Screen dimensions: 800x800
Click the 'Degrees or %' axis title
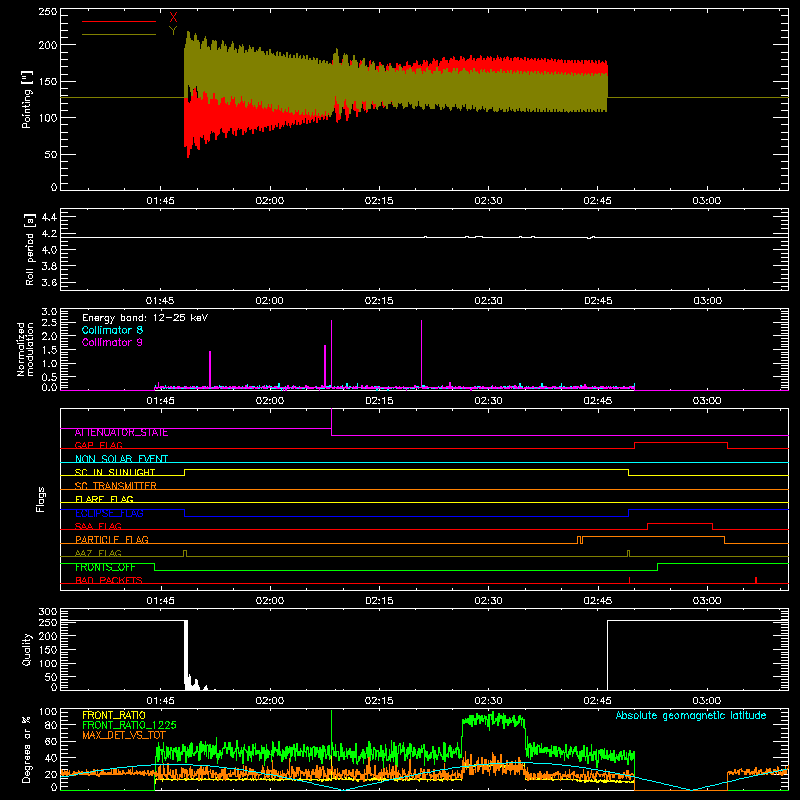point(27,749)
